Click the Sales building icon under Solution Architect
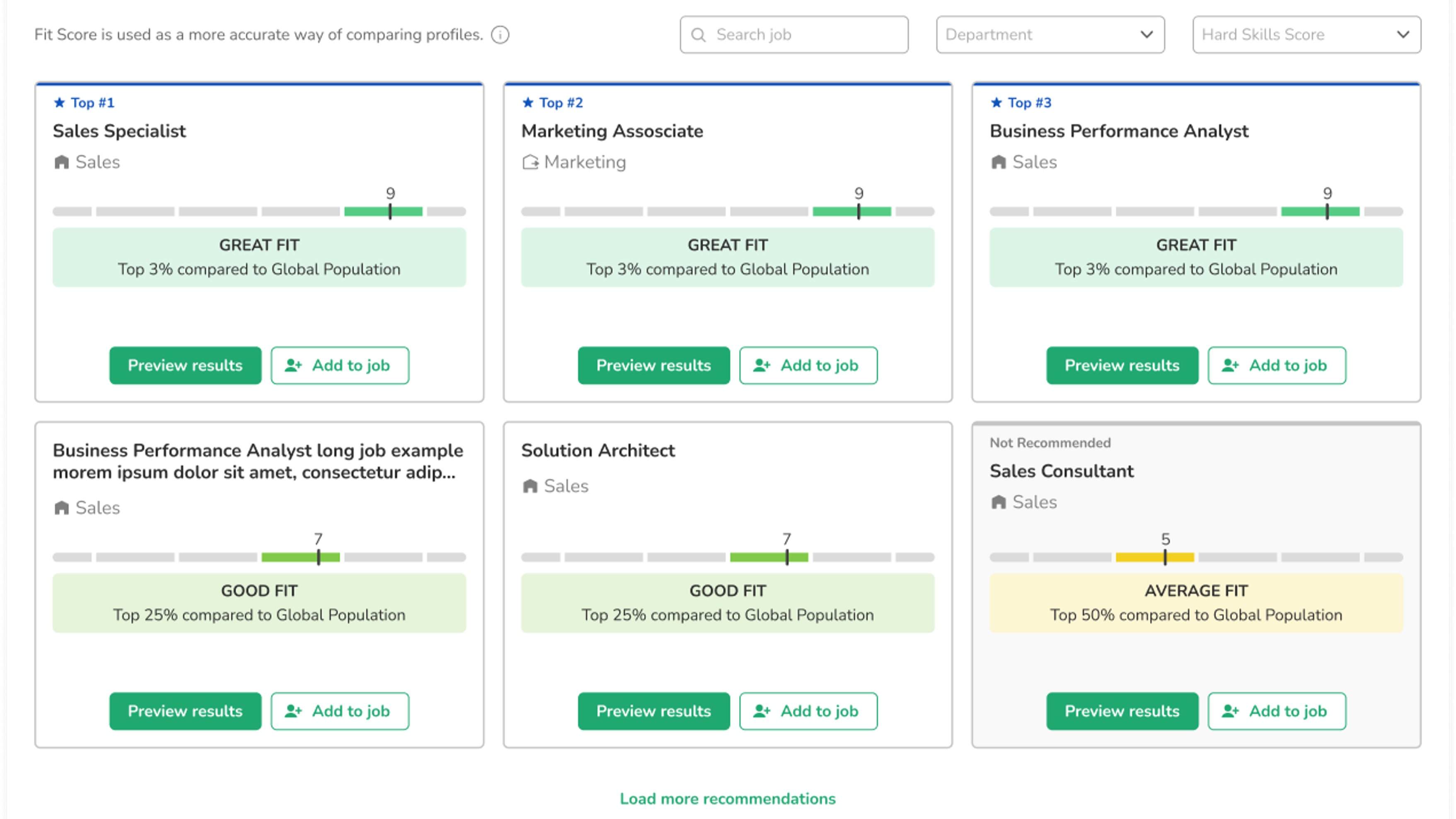Screen dimensions: 1456x819 coord(530,486)
